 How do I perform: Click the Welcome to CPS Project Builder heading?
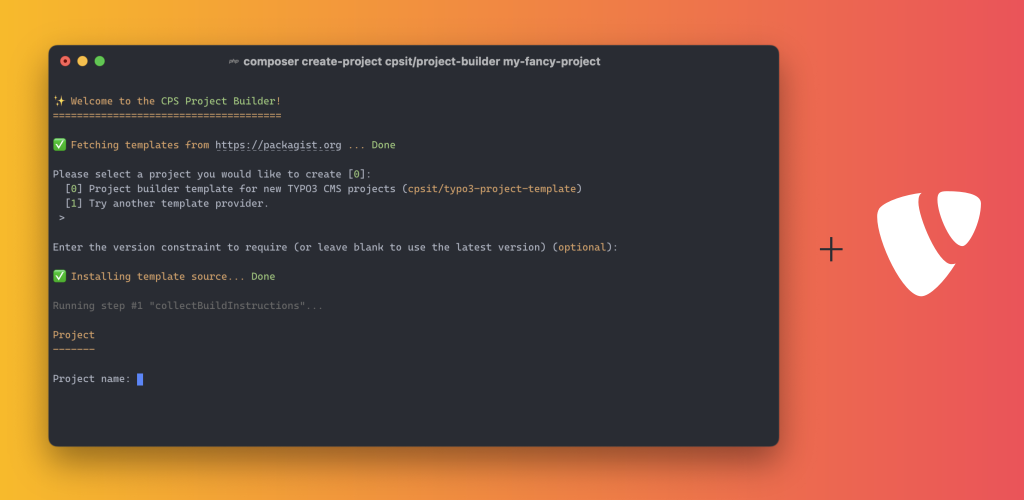tap(176, 101)
